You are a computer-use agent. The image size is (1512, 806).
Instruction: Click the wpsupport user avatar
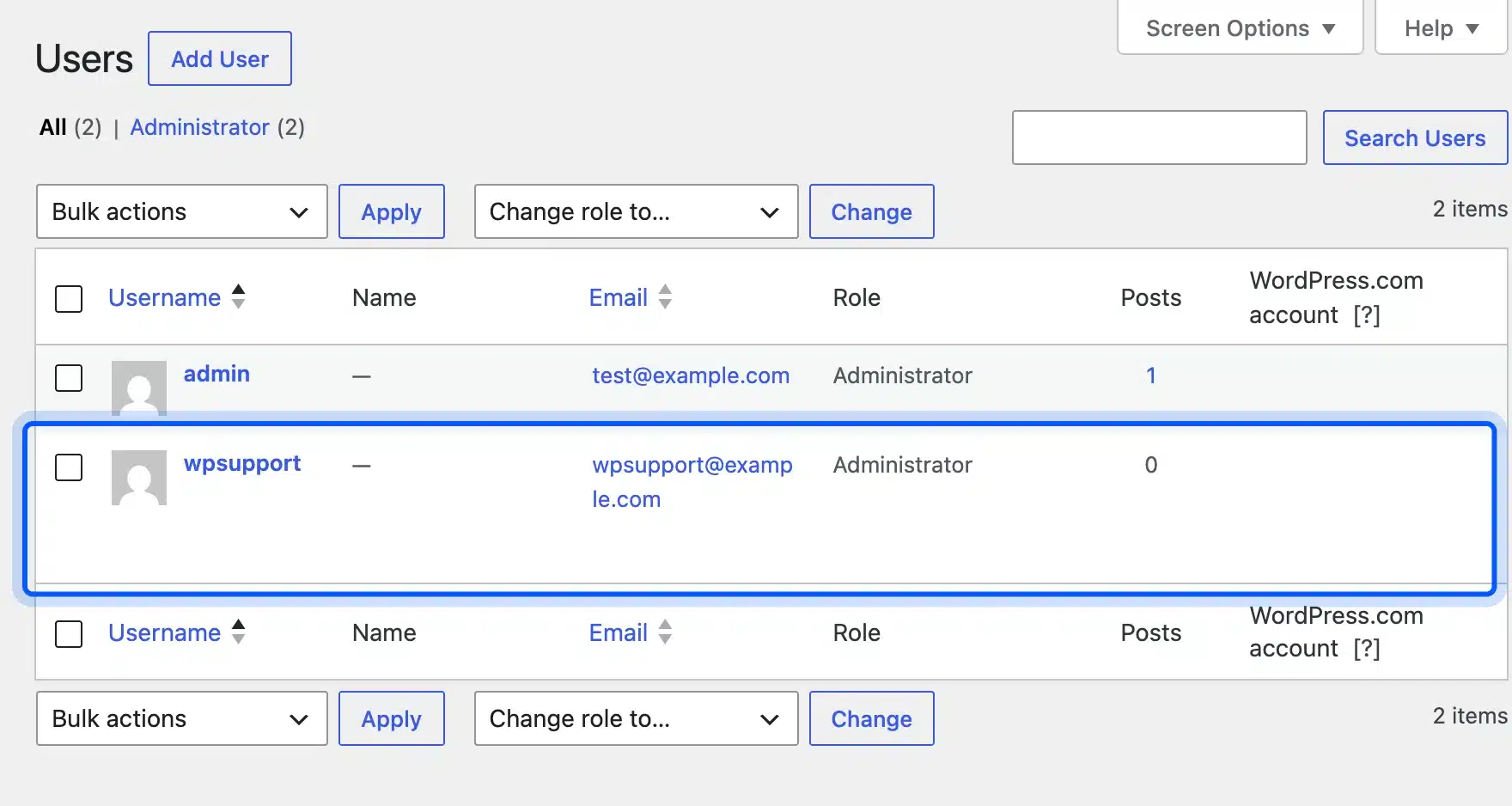click(139, 478)
